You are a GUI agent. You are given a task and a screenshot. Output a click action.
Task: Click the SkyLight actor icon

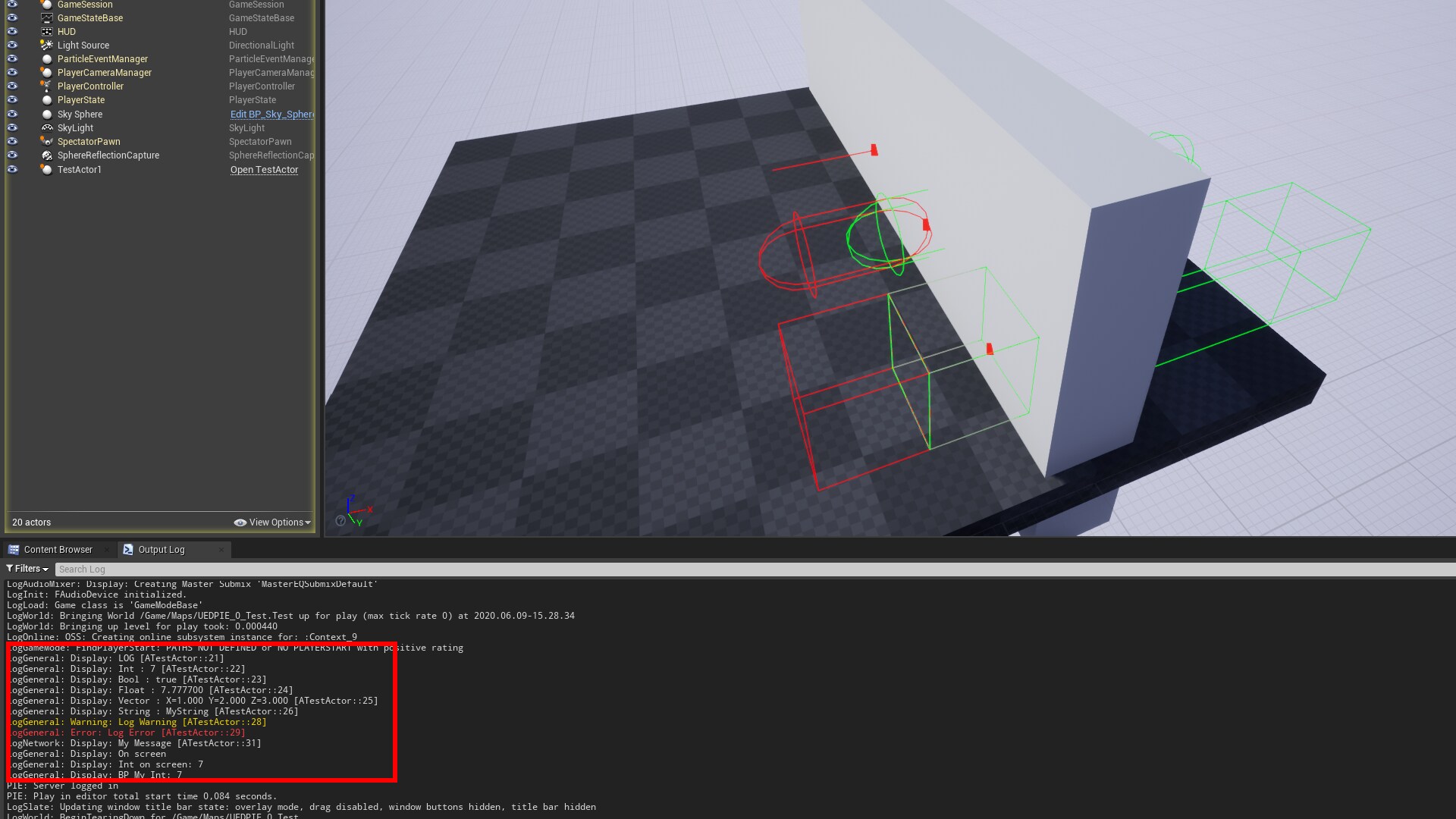47,128
